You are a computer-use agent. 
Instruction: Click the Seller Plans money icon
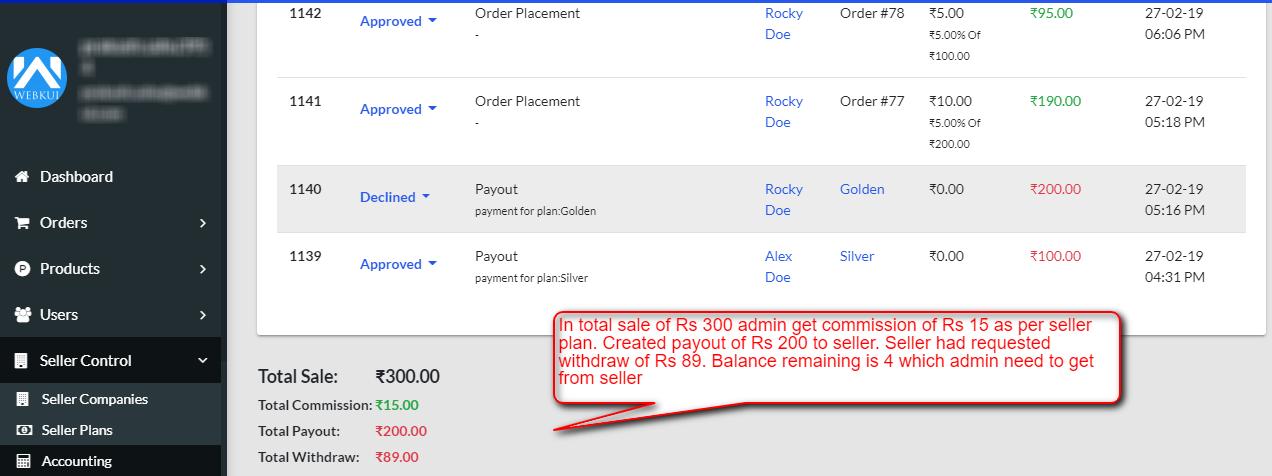[x=22, y=430]
